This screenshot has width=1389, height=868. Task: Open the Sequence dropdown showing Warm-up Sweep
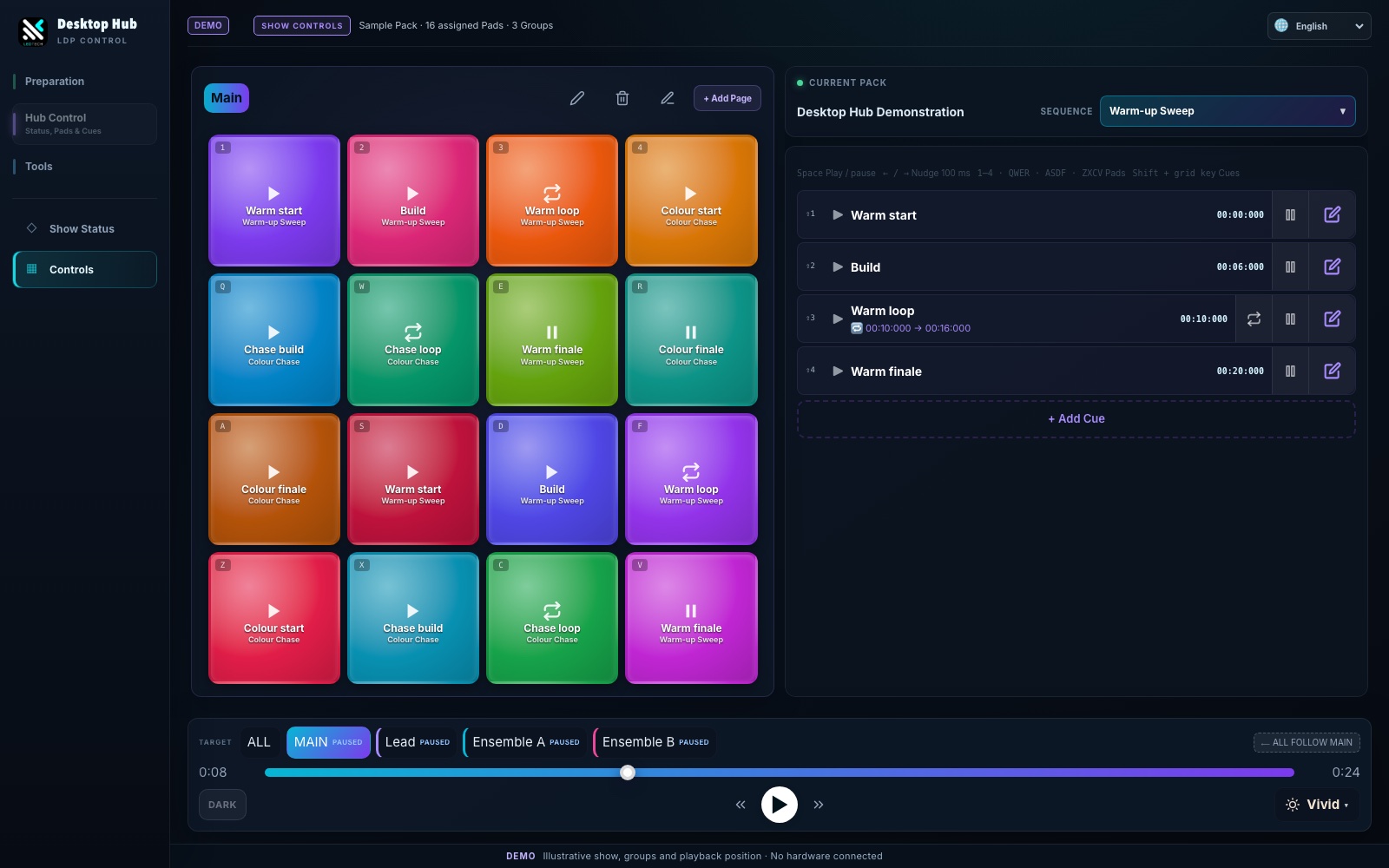[x=1228, y=111]
